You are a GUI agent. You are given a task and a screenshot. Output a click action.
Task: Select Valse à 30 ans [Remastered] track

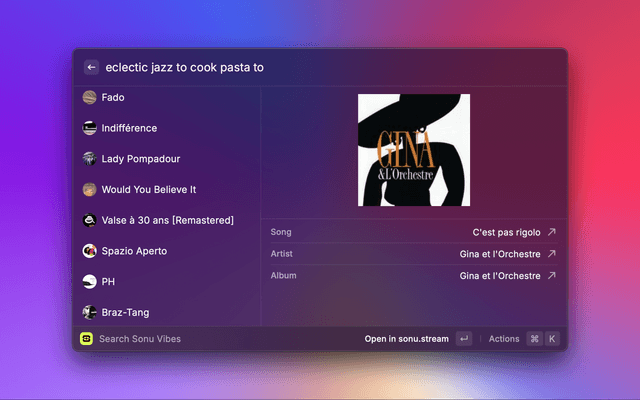click(167, 220)
